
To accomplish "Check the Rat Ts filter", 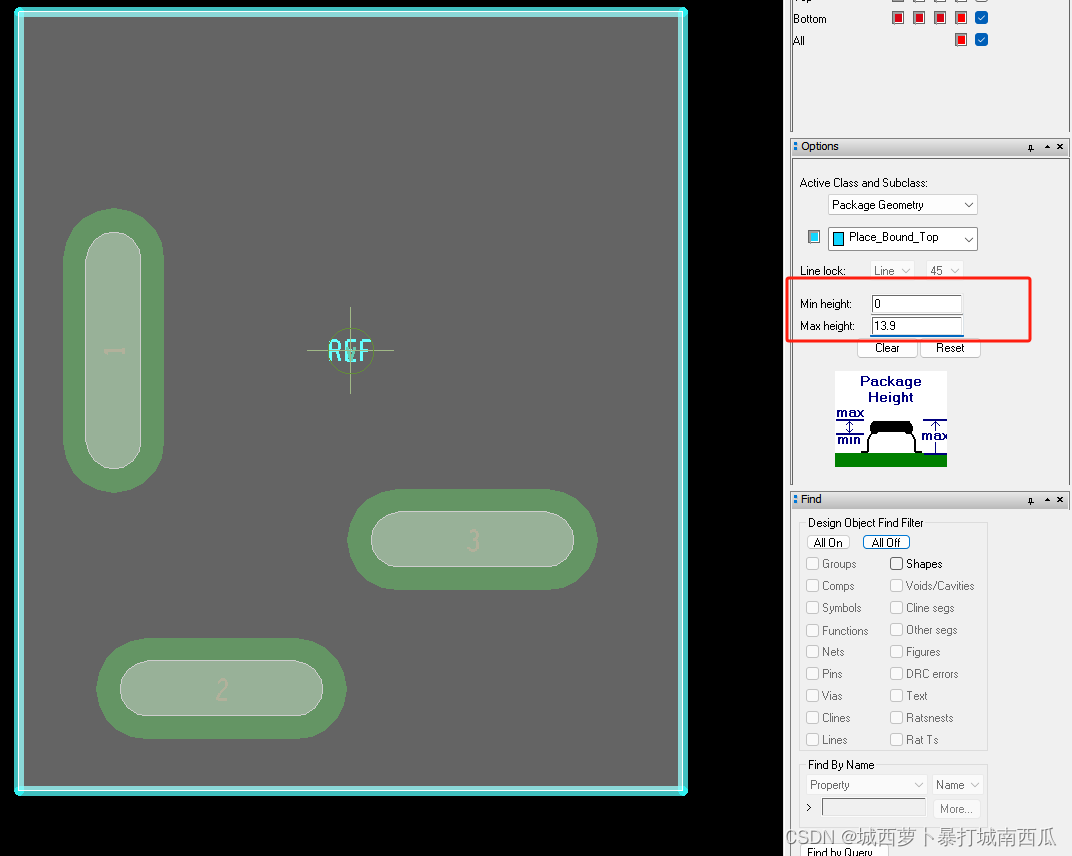I will point(896,739).
